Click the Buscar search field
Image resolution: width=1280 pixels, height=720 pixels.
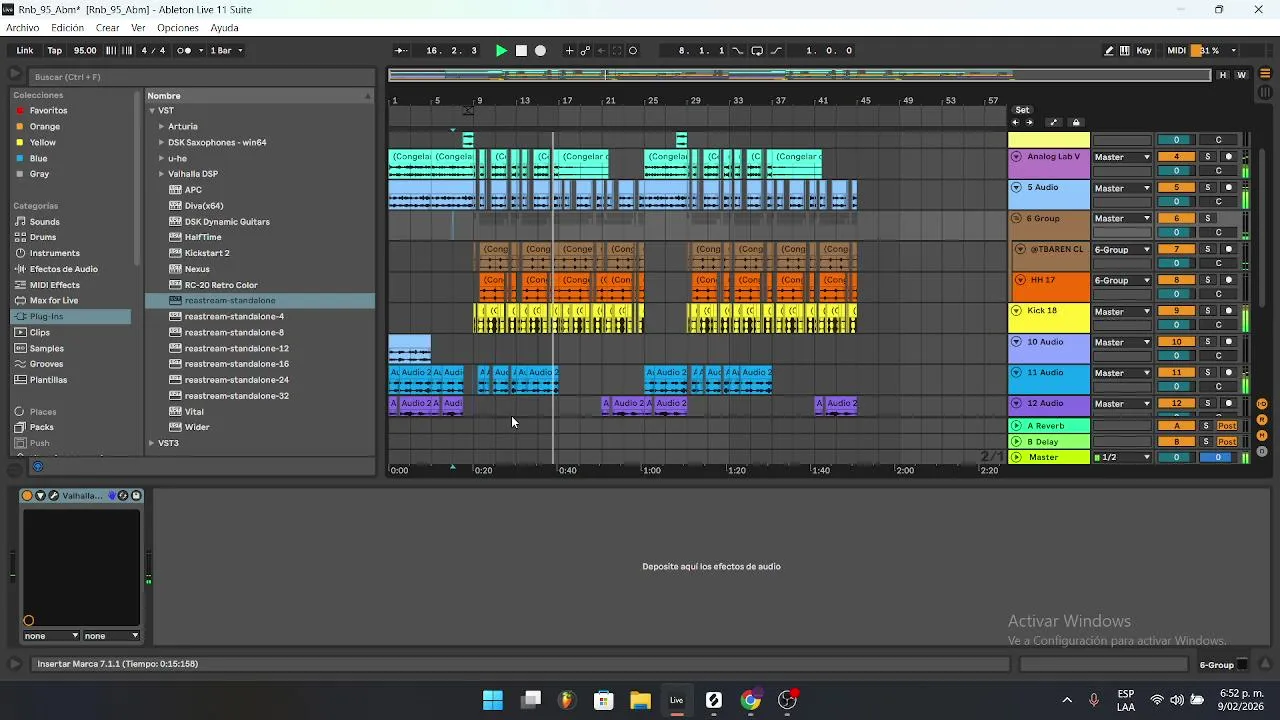tap(200, 77)
